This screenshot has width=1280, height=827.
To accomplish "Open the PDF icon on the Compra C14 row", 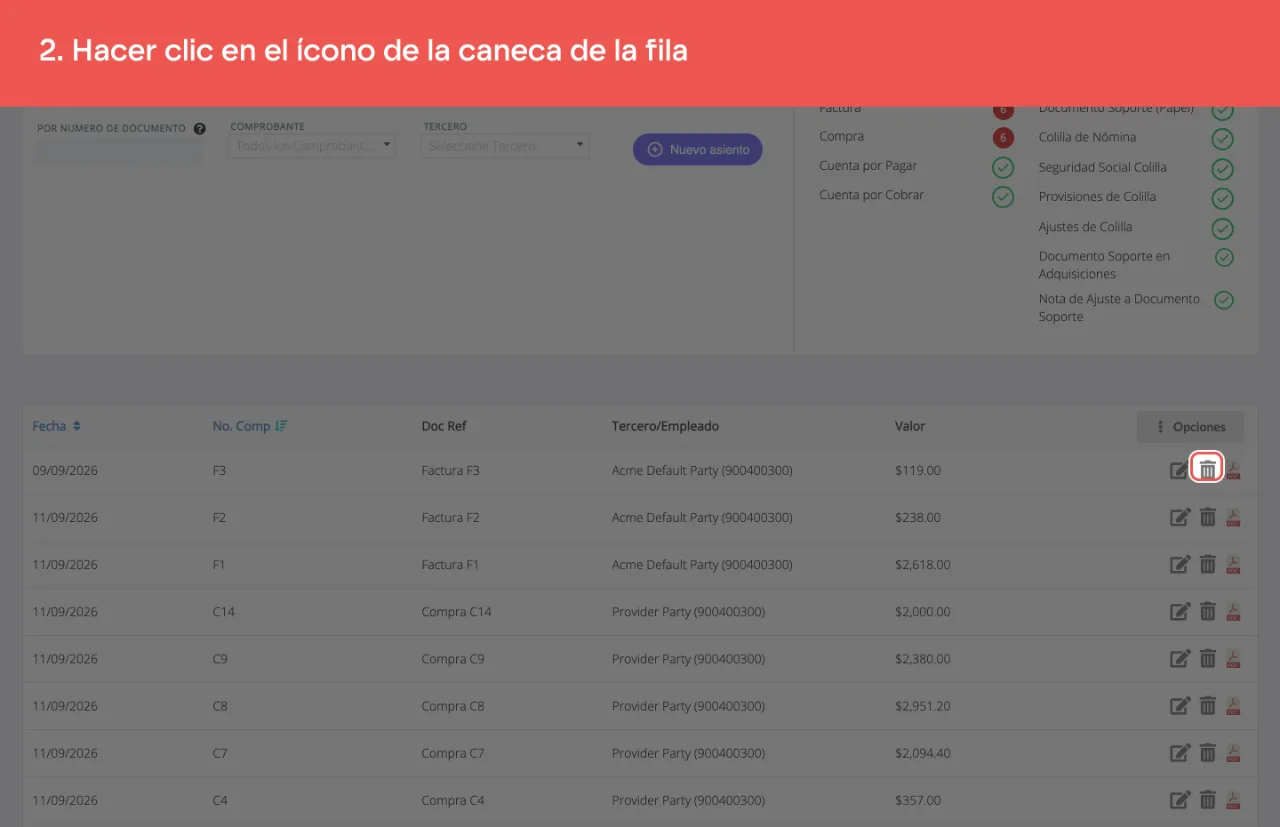I will [x=1234, y=611].
